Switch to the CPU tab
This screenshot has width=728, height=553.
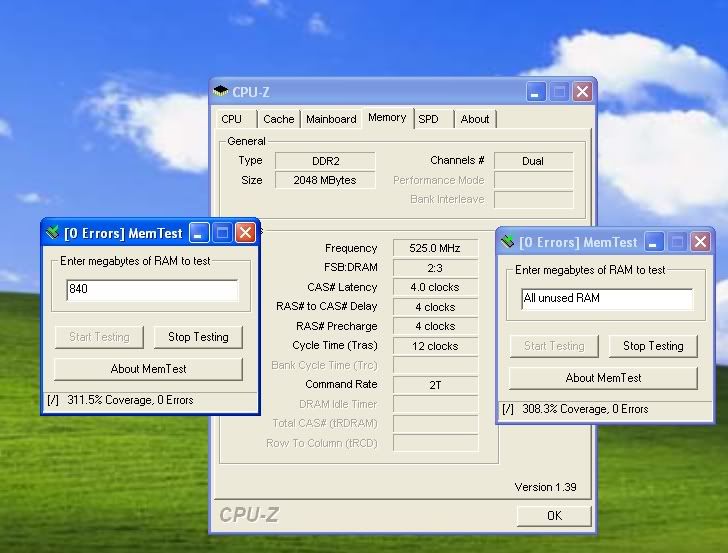tap(236, 119)
